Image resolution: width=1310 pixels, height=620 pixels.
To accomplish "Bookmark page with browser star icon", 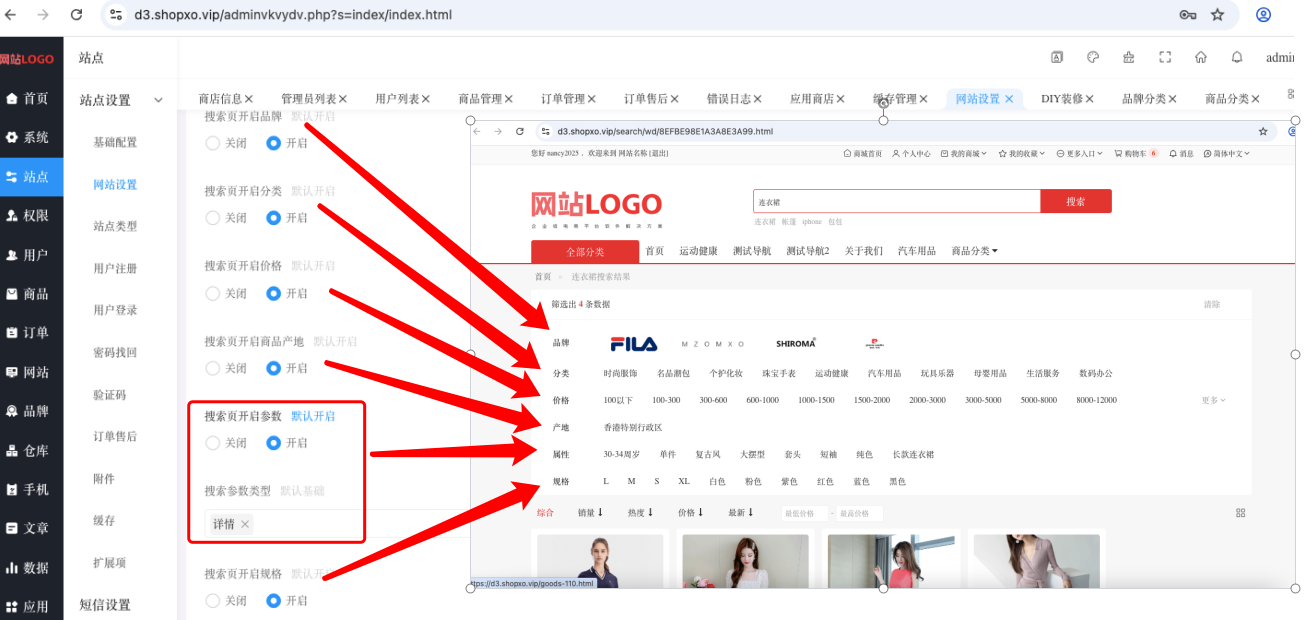I will [x=1217, y=15].
